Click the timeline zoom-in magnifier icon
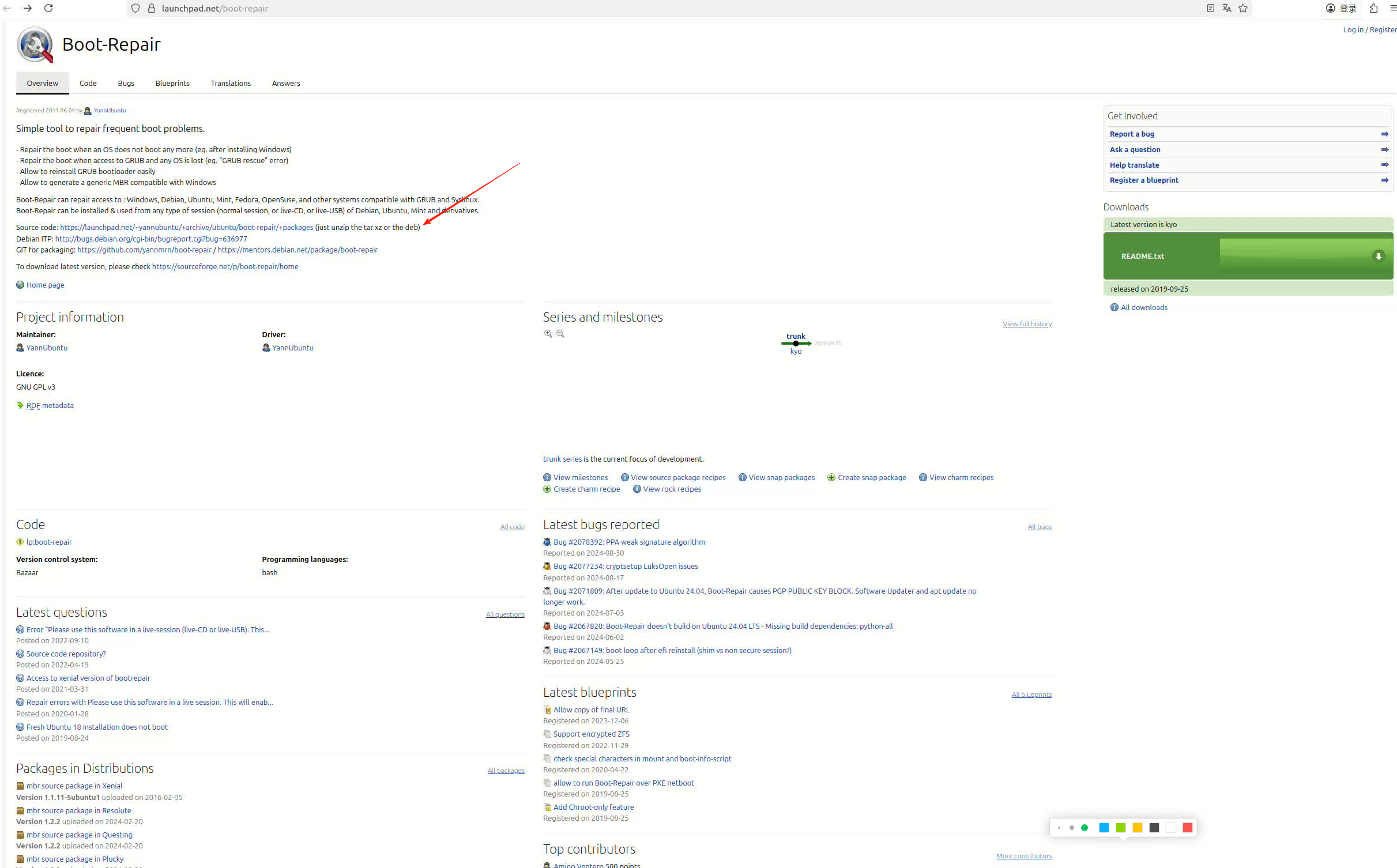Viewport: 1397px width, 868px height. coord(548,334)
